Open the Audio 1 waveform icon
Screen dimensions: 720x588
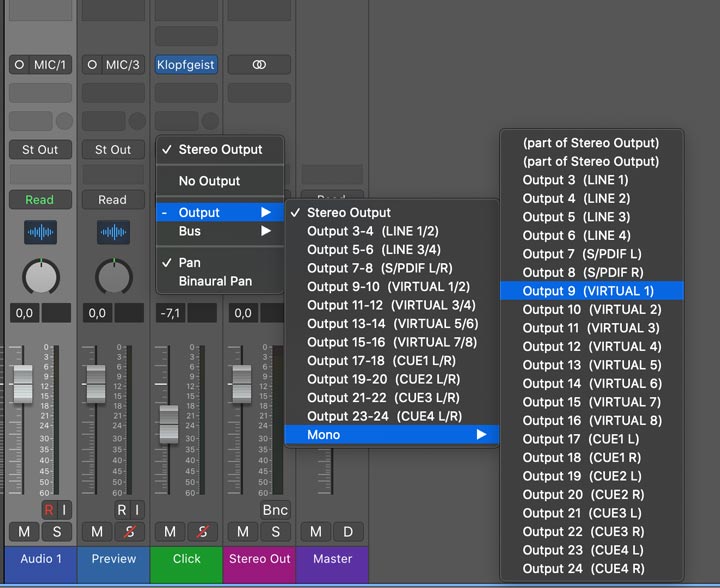tap(40, 232)
